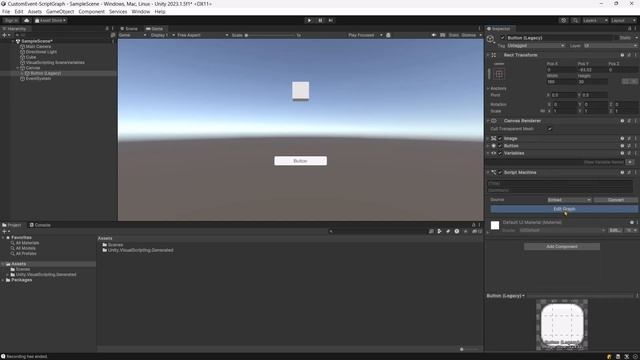The width and height of the screenshot is (640, 360).
Task: Toggle the Button (Legacy) active checkbox
Action: pyautogui.click(x=502, y=38)
